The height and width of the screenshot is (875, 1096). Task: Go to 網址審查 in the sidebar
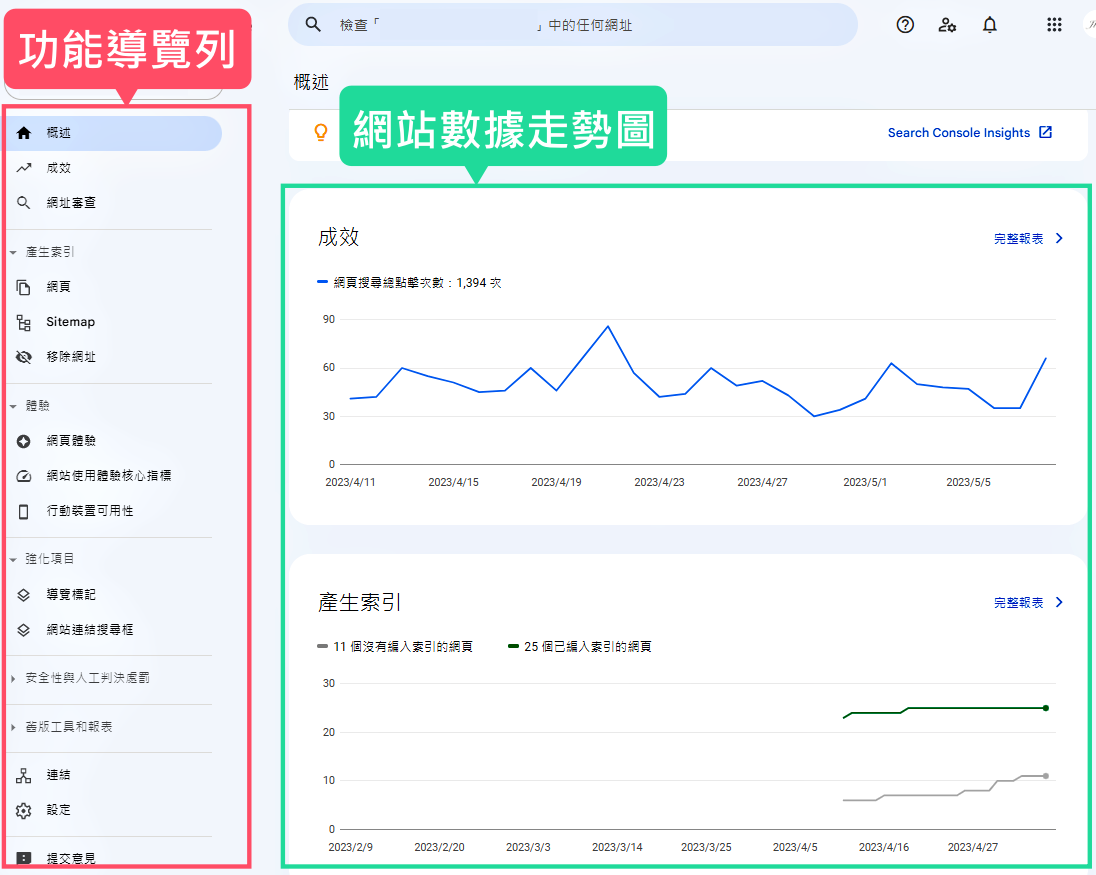71,203
